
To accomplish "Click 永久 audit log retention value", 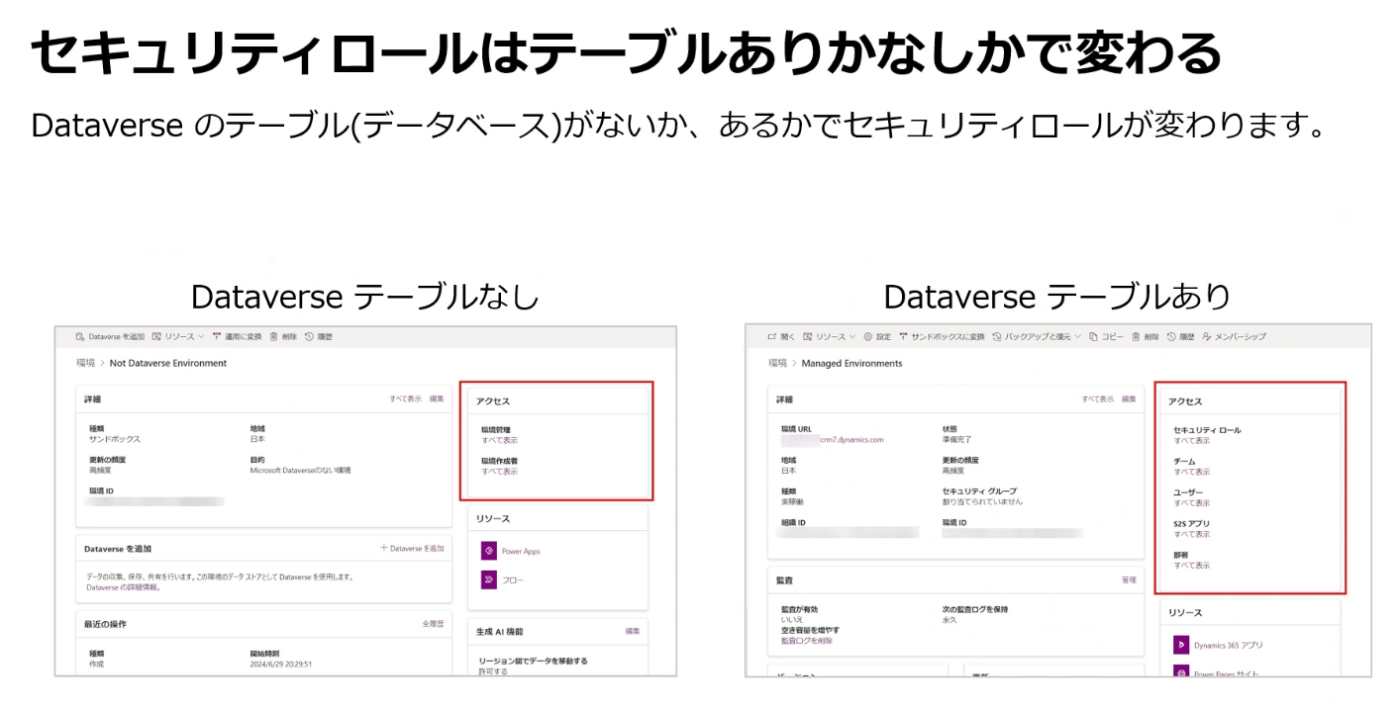I will [949, 619].
